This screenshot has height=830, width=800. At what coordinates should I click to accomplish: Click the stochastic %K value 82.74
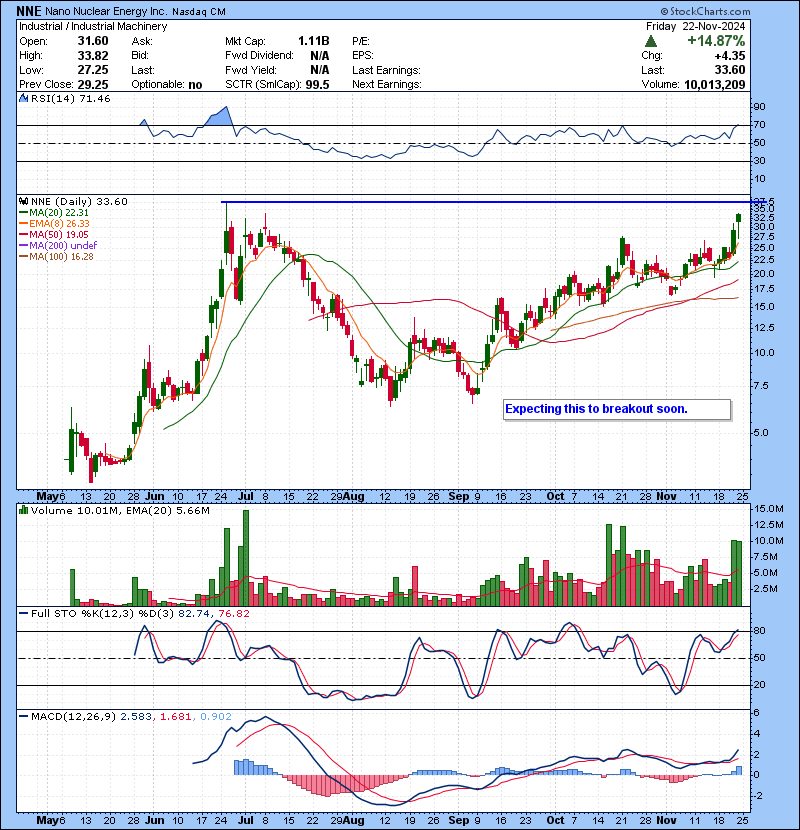(193, 614)
